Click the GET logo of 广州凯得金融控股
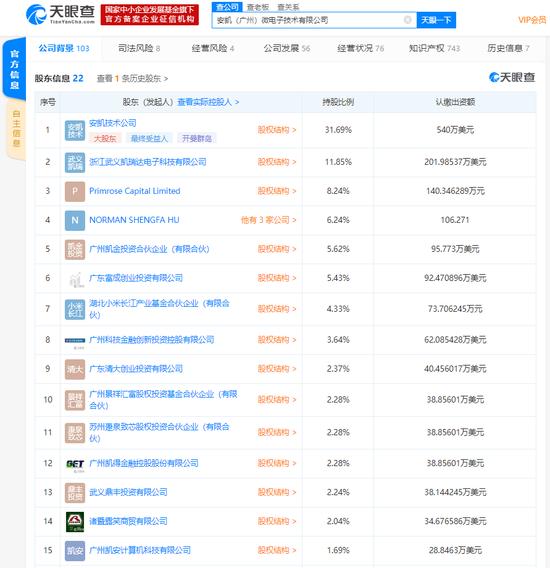This screenshot has width=550, height=568. 75,464
